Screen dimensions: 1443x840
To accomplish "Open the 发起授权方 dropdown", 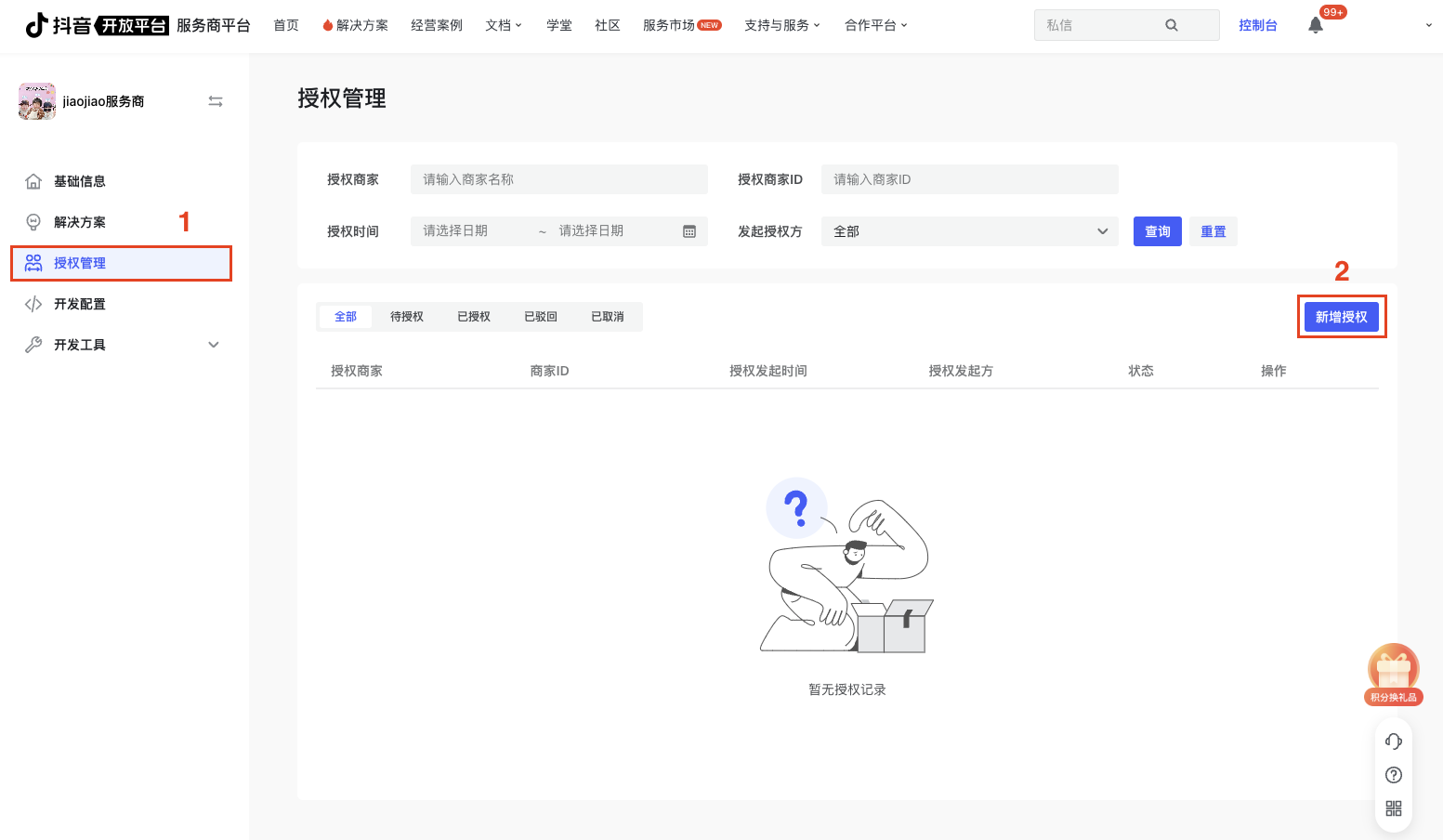I will pos(969,231).
